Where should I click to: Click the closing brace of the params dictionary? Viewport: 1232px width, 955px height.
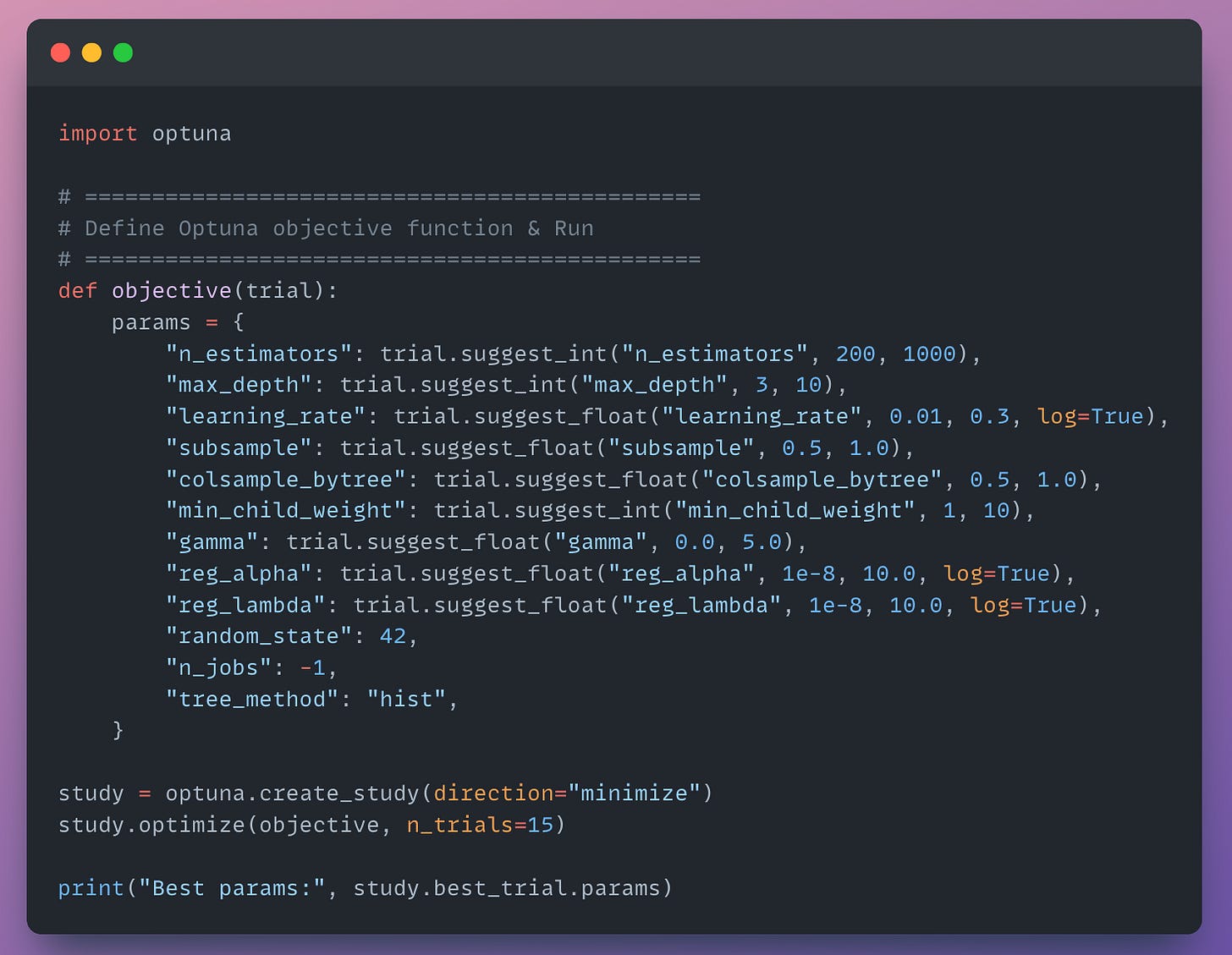click(x=118, y=730)
